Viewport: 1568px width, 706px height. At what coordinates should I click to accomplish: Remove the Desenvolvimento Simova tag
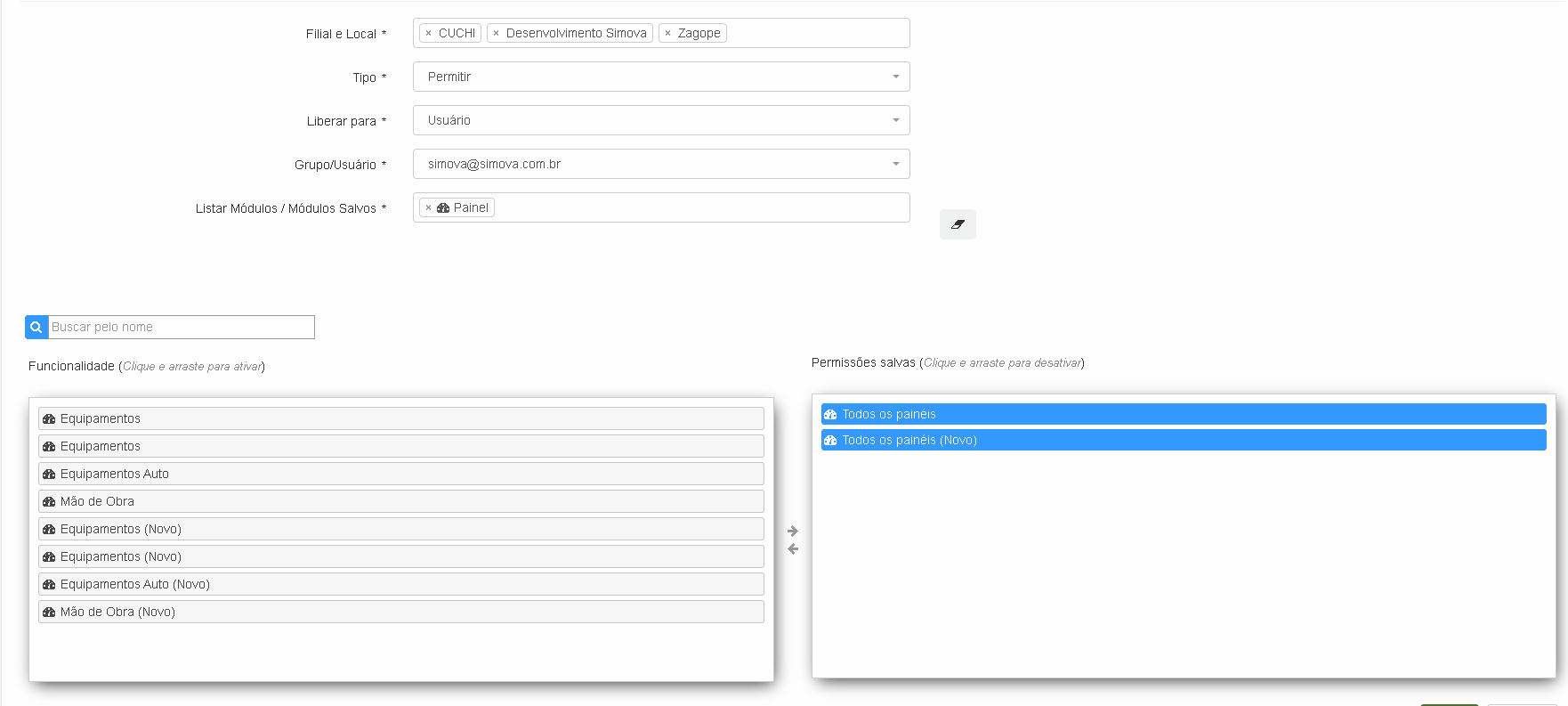pyautogui.click(x=496, y=33)
